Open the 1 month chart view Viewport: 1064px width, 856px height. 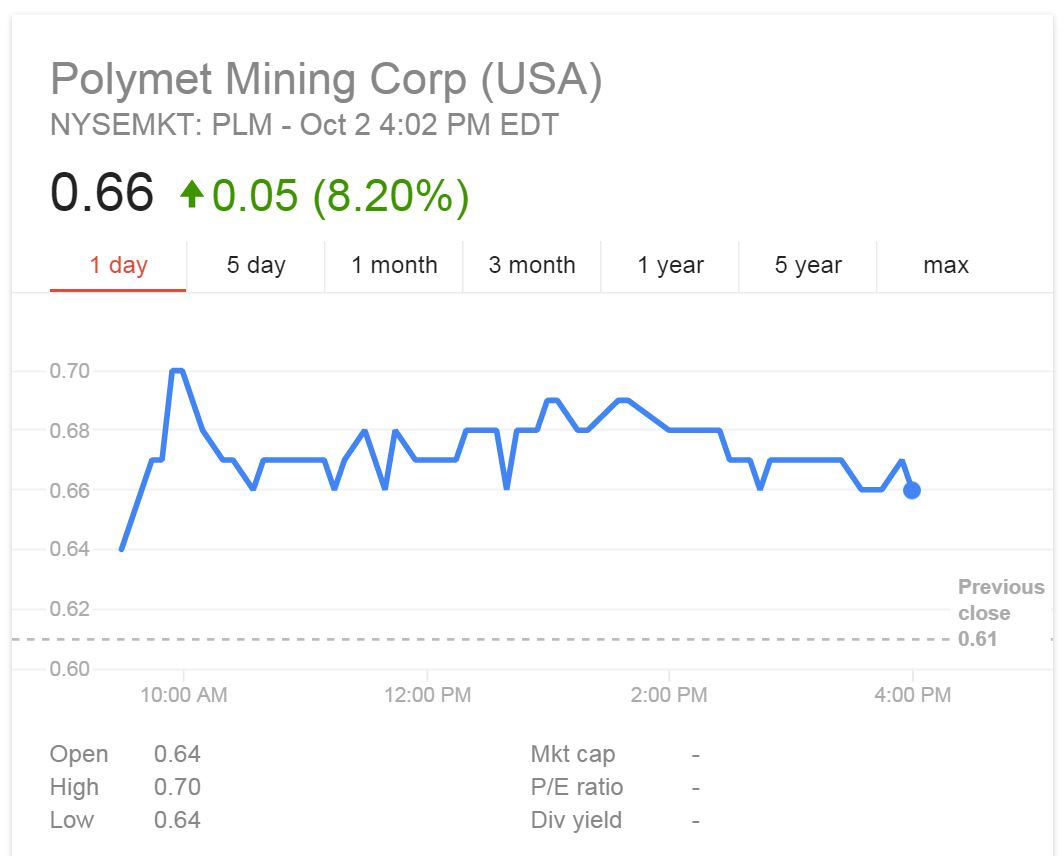coord(394,265)
